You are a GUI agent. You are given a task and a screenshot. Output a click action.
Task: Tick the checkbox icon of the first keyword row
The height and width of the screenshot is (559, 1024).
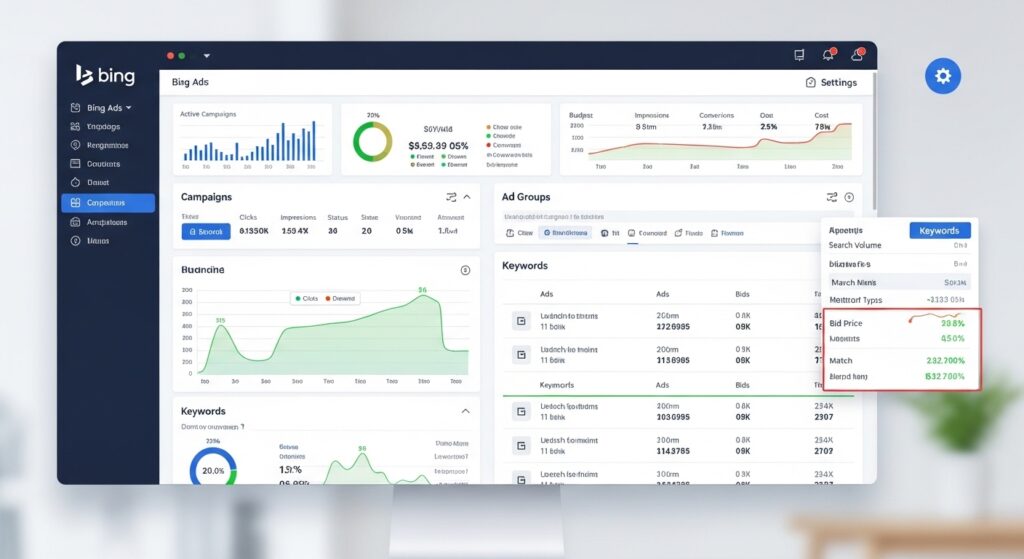click(520, 321)
